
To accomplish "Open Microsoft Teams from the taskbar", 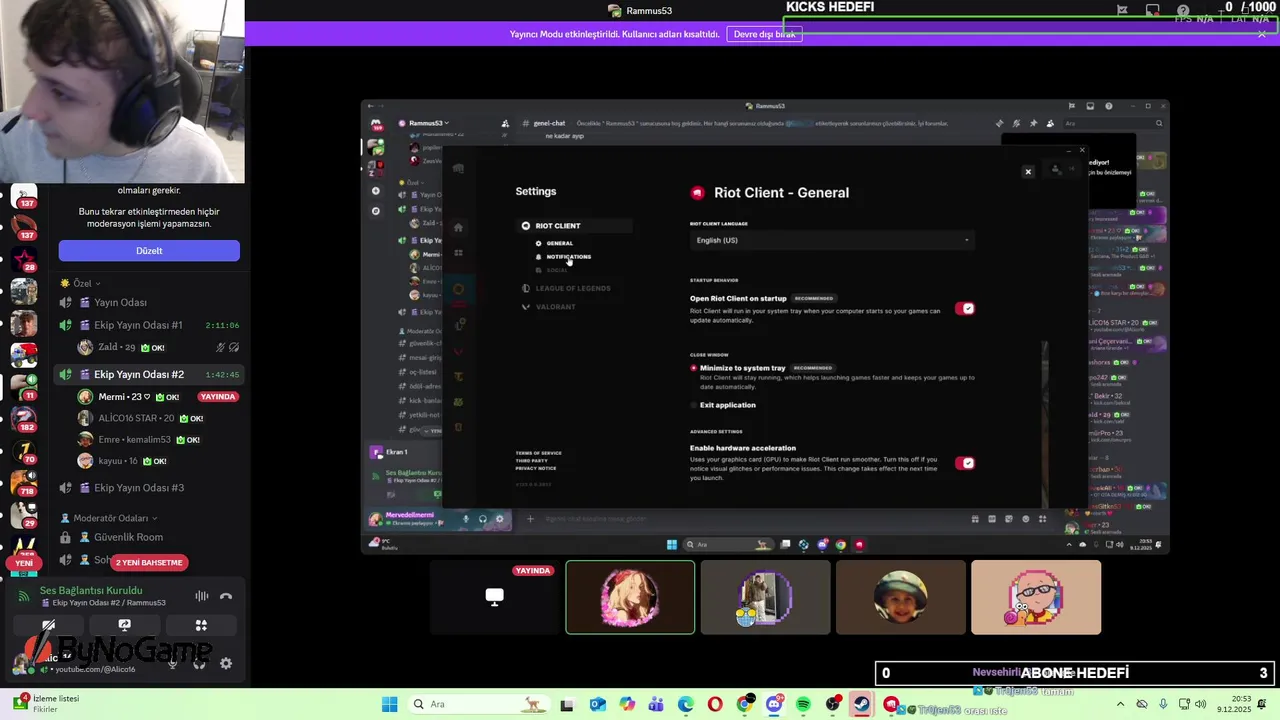I will pos(656,704).
